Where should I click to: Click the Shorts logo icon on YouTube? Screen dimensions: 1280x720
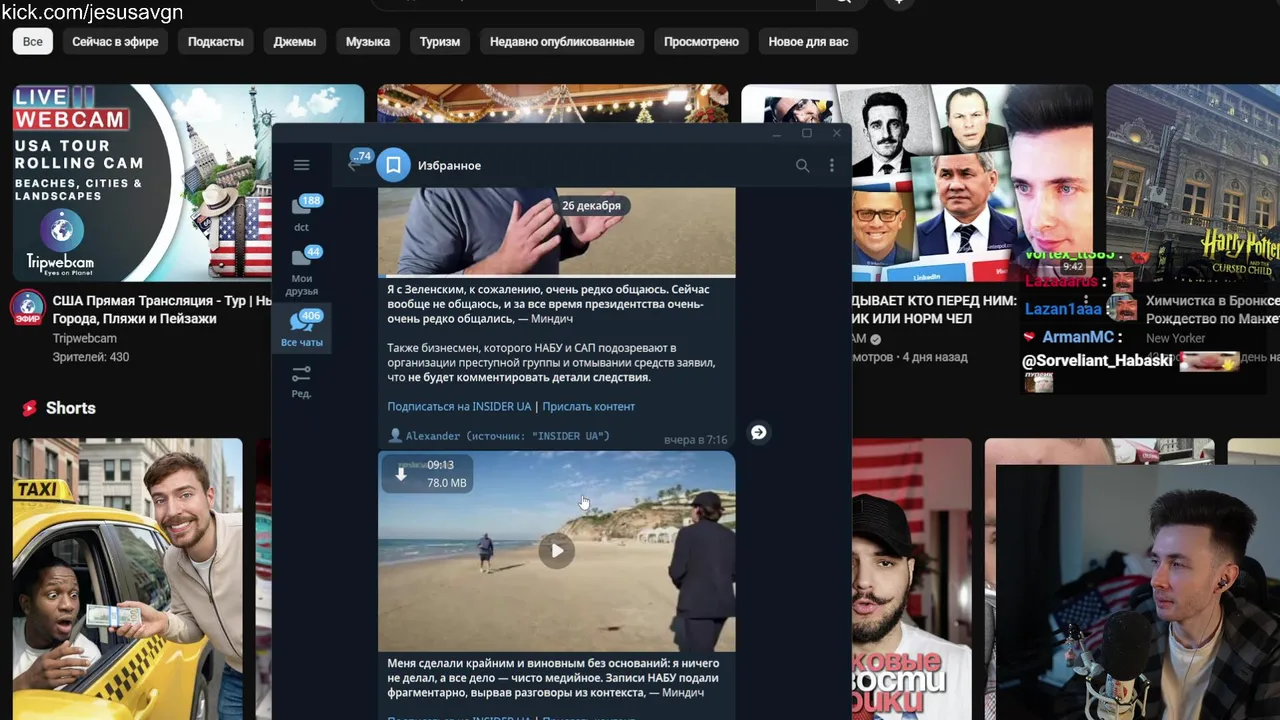[30, 408]
